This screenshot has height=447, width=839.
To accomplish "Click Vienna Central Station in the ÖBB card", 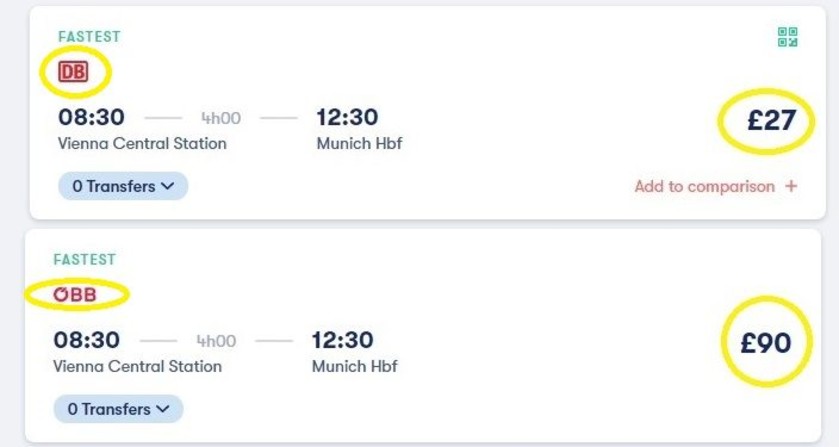I will [x=138, y=366].
